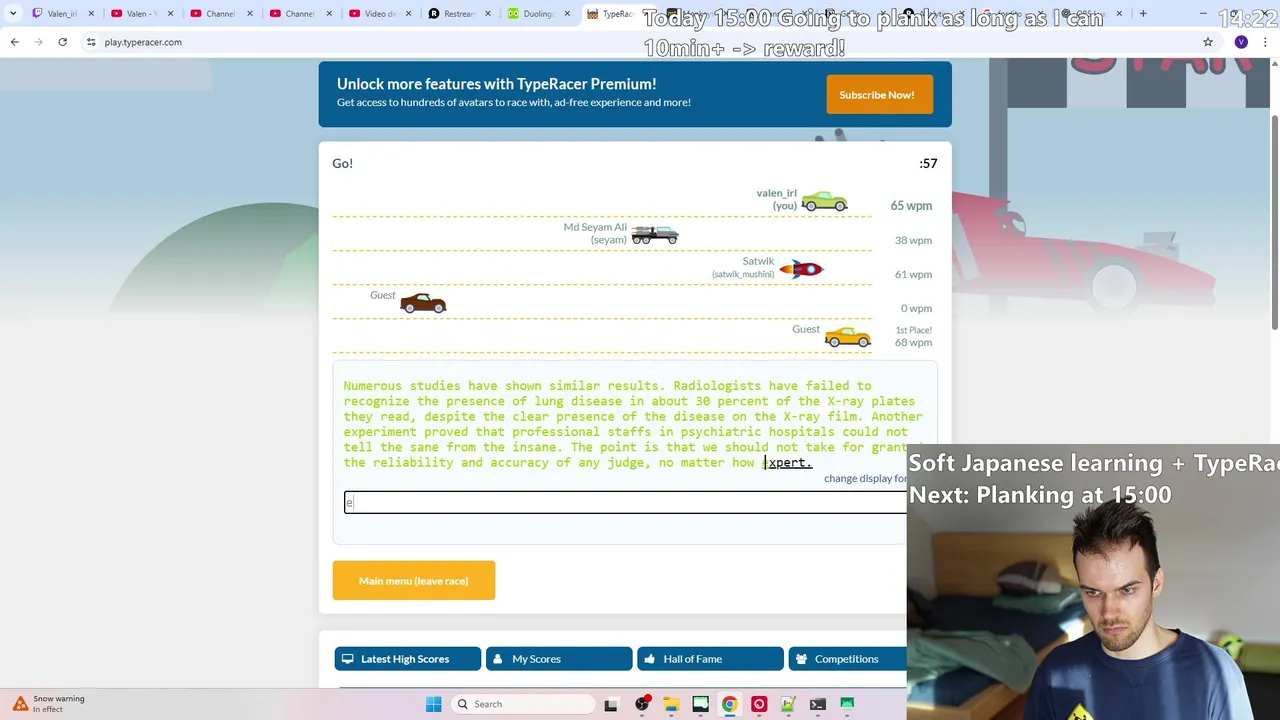
Task: Open the red circular app in taskbar
Action: (759, 704)
